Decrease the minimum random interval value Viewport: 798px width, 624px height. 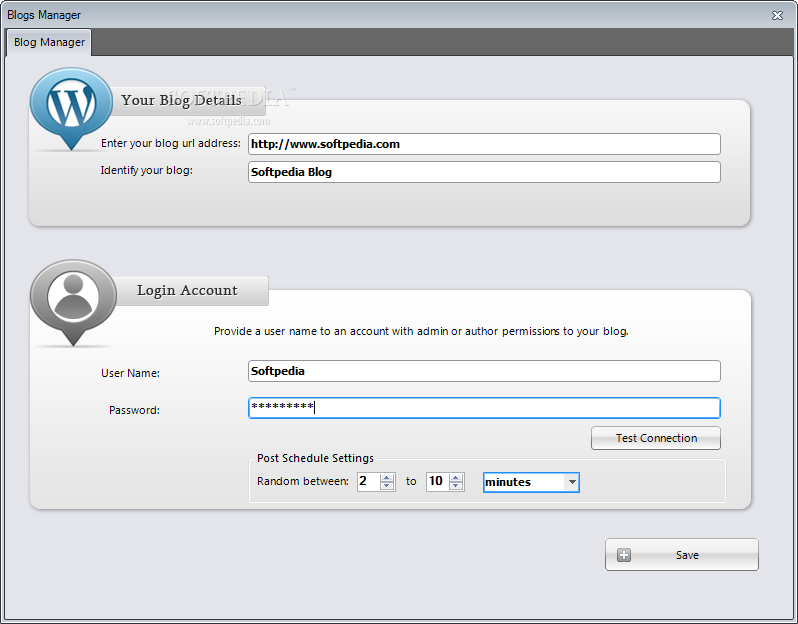(x=387, y=486)
